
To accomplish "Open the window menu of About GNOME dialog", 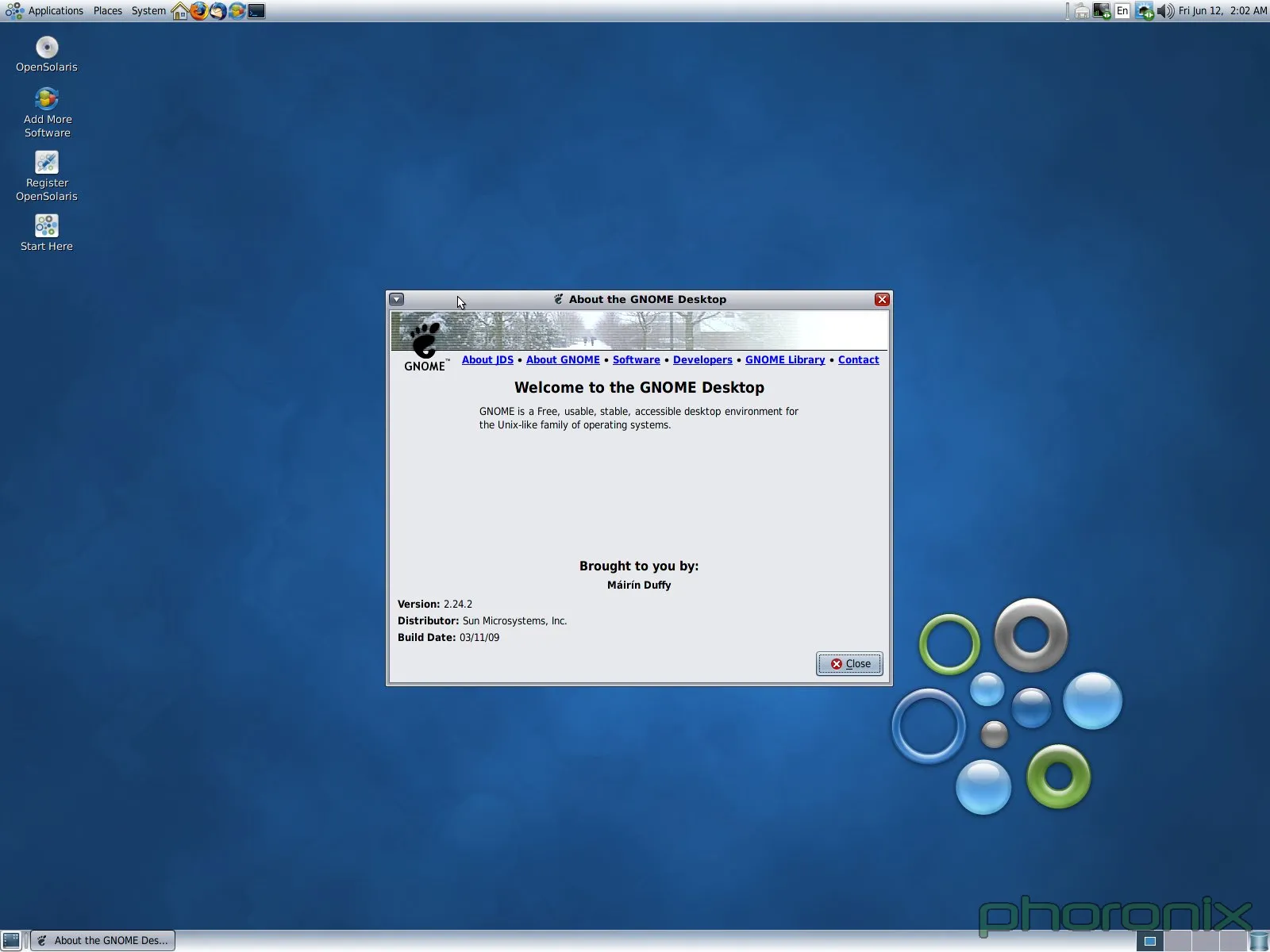I will 397,299.
